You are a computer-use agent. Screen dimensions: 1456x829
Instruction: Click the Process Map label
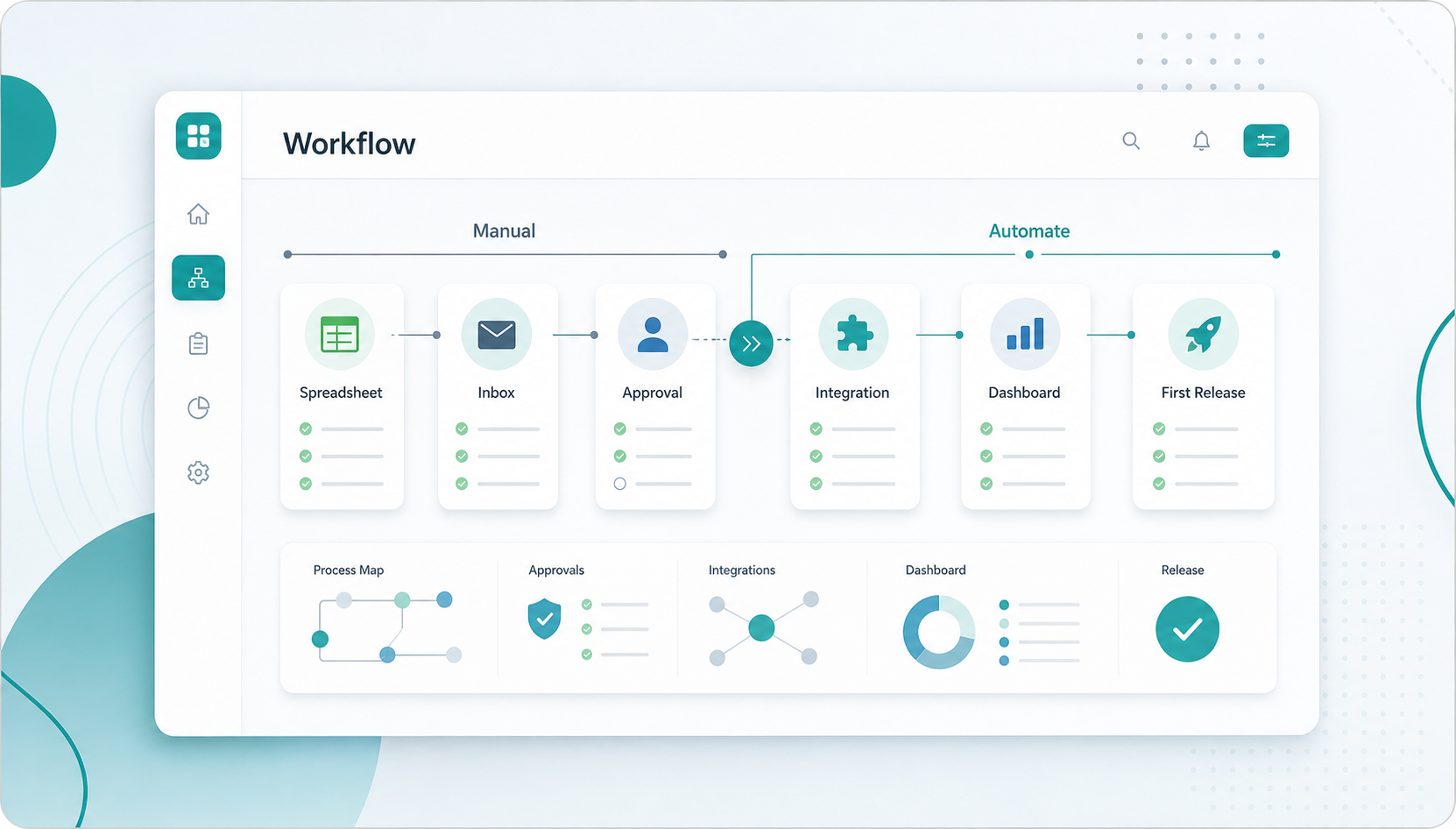(x=349, y=570)
